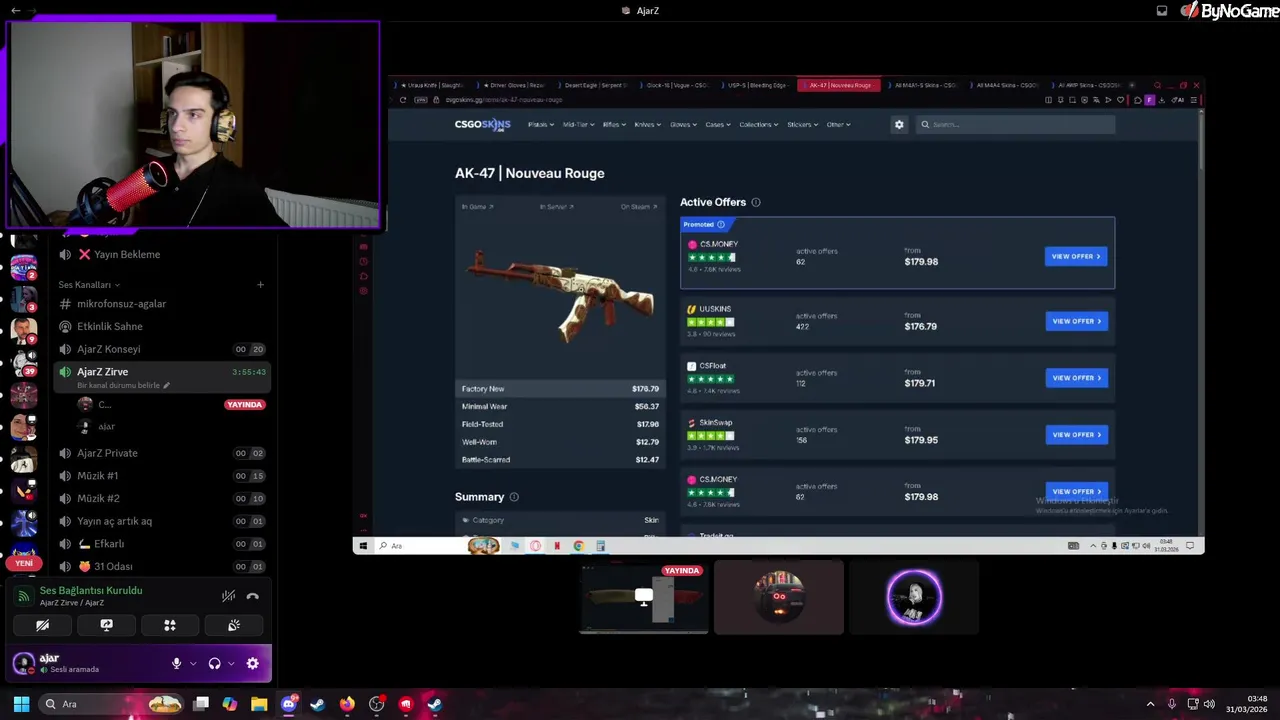Open the mikrofonsuz-agalar text channel
Viewport: 1280px width, 720px height.
(160, 304)
